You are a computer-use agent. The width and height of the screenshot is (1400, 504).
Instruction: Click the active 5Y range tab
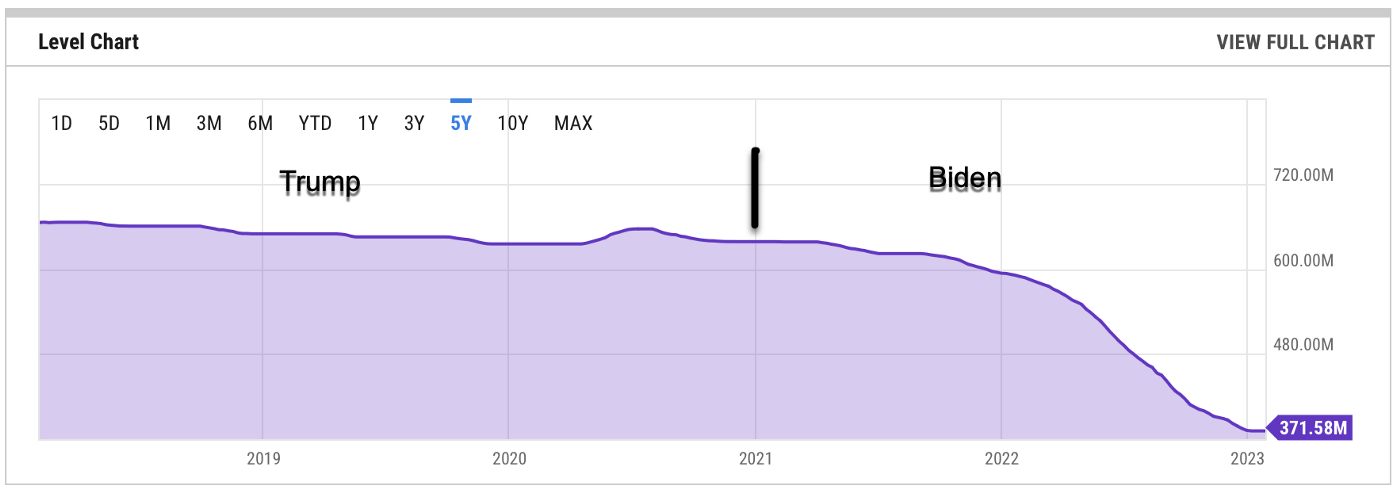(461, 123)
